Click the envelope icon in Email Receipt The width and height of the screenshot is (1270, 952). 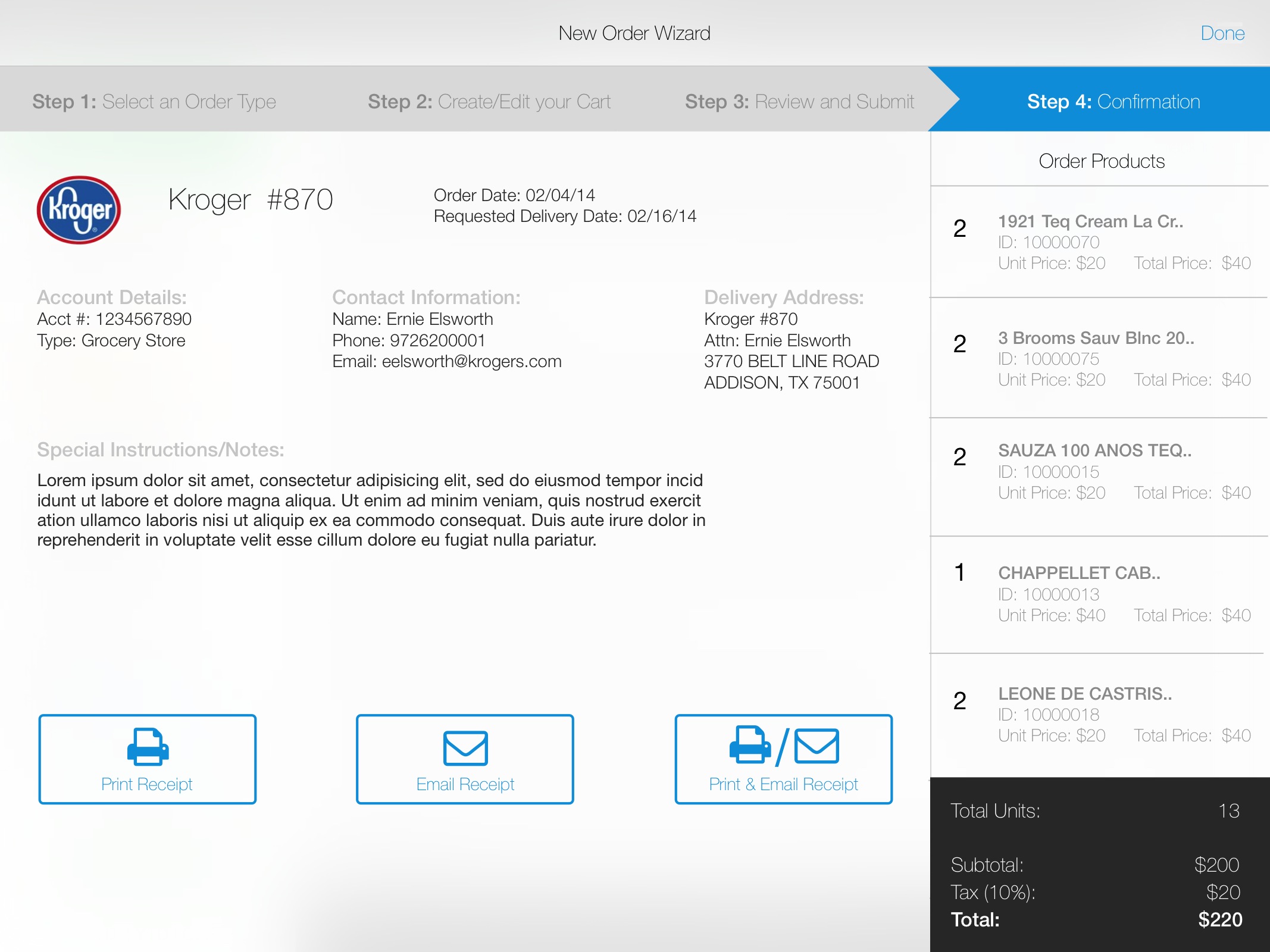[x=465, y=748]
